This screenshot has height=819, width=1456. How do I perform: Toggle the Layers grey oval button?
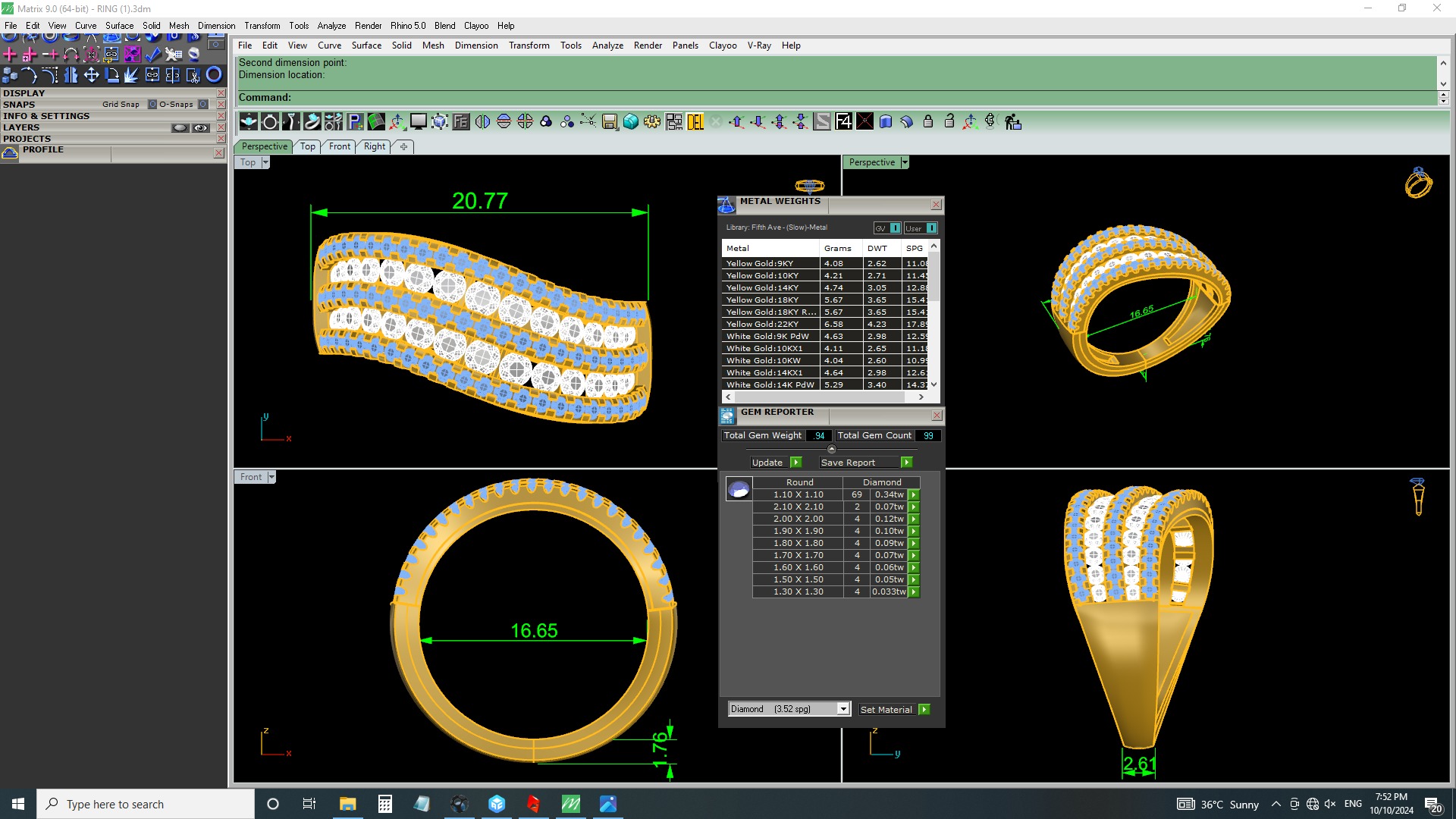[x=180, y=128]
